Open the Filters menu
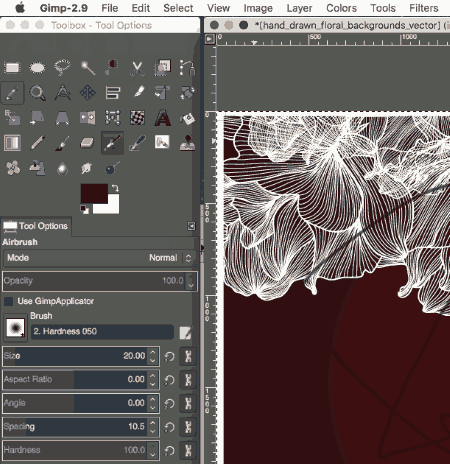 click(424, 8)
